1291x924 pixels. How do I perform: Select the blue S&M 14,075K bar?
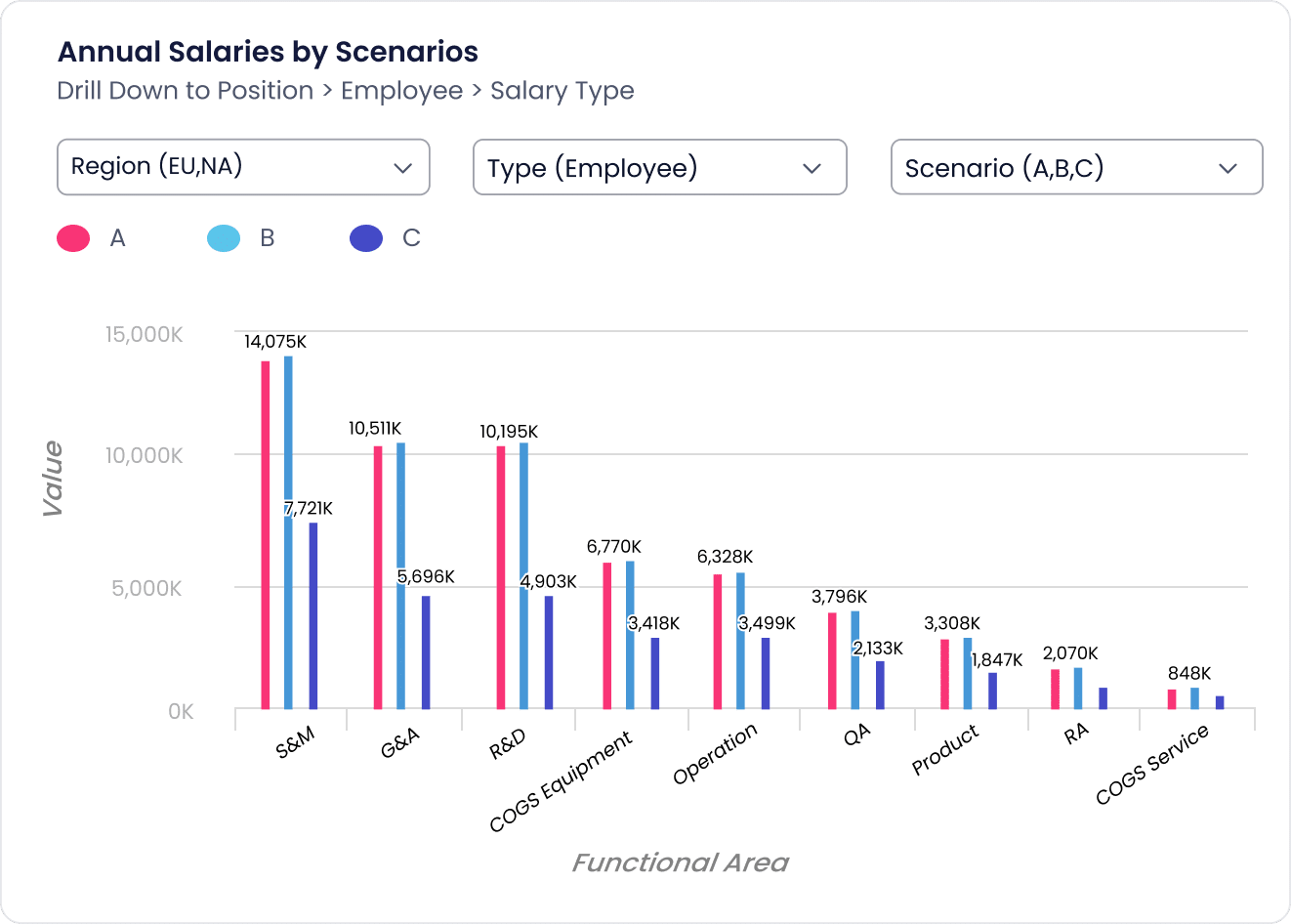click(288, 532)
